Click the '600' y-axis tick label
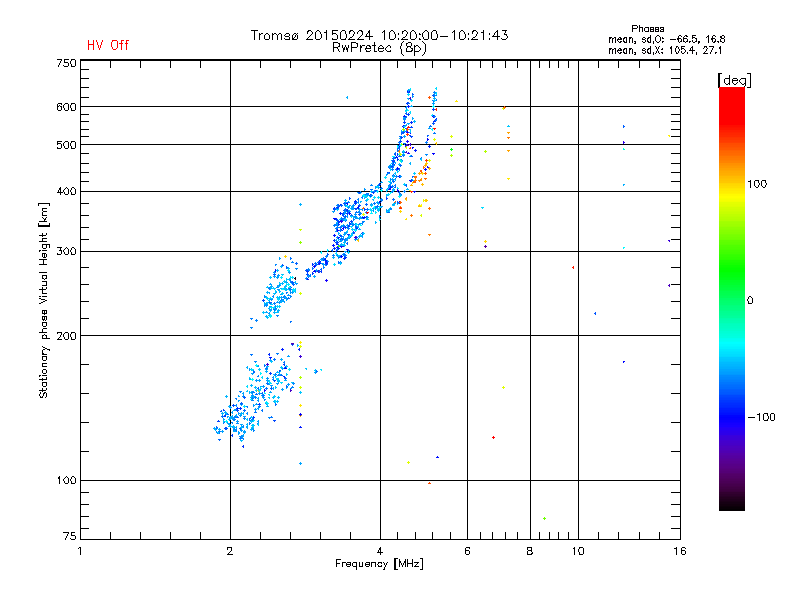 click(x=66, y=107)
